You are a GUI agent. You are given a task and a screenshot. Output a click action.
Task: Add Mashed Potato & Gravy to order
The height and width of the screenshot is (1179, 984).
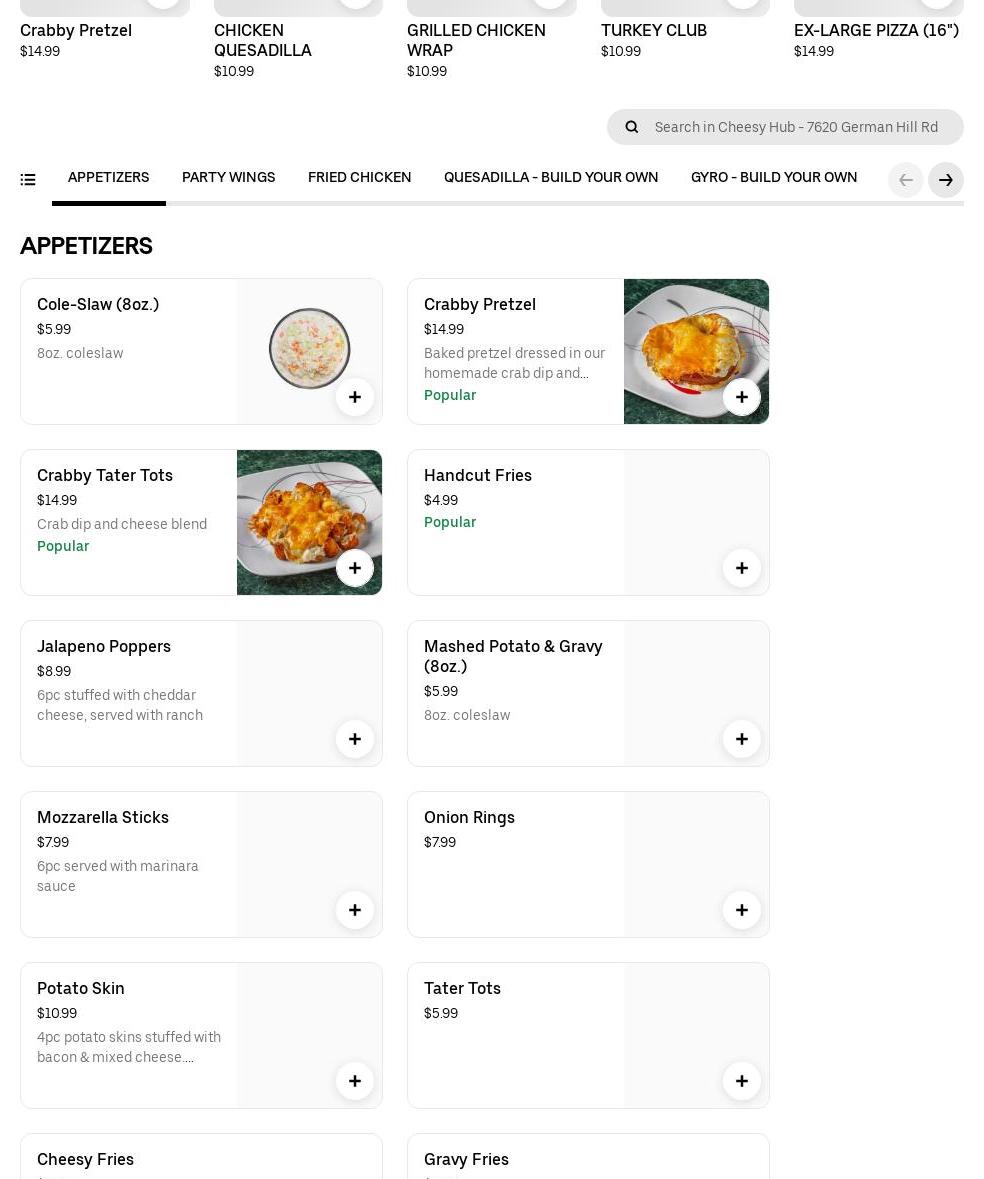pos(742,739)
